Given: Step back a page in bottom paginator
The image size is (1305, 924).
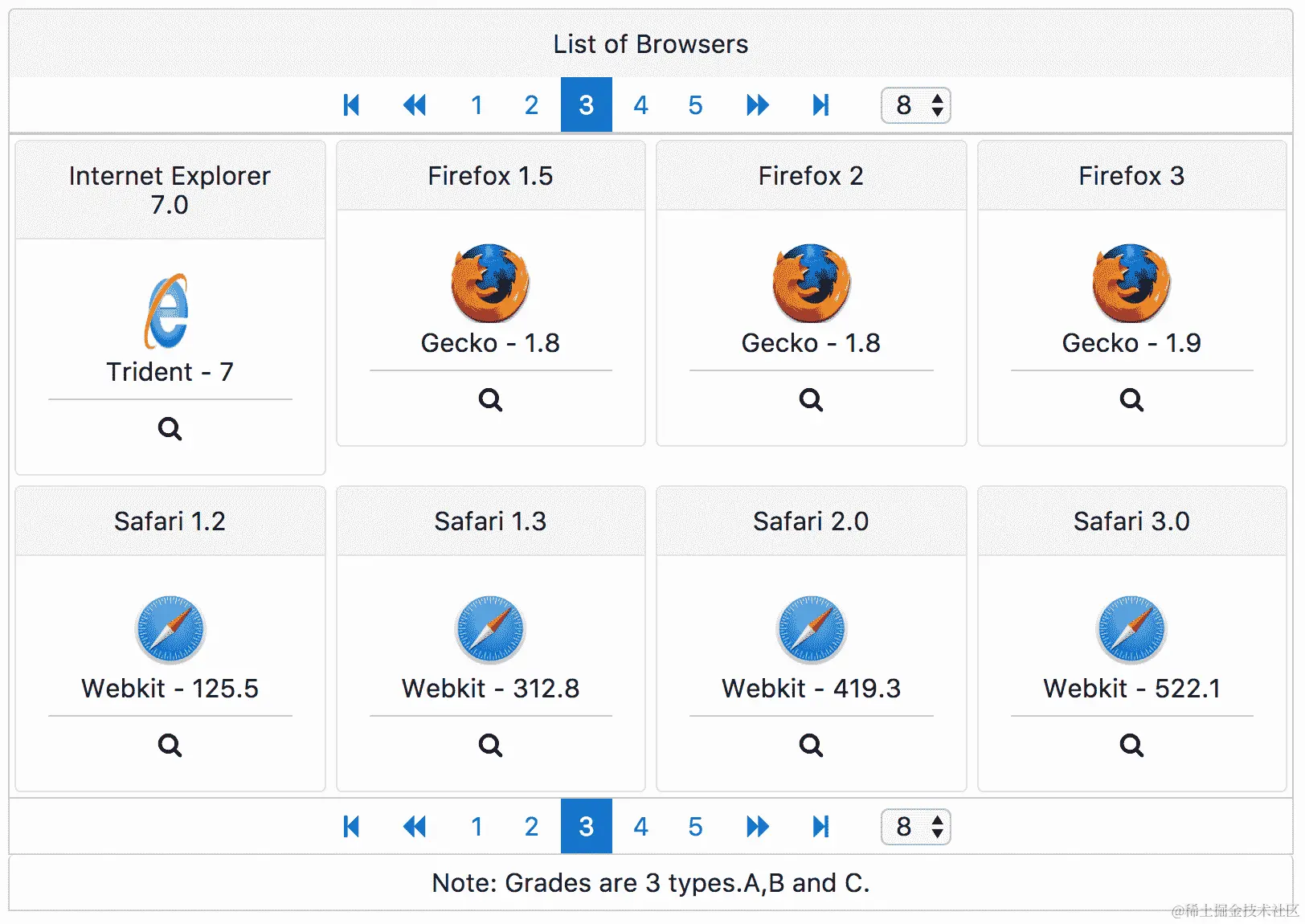Looking at the screenshot, I should 415,826.
